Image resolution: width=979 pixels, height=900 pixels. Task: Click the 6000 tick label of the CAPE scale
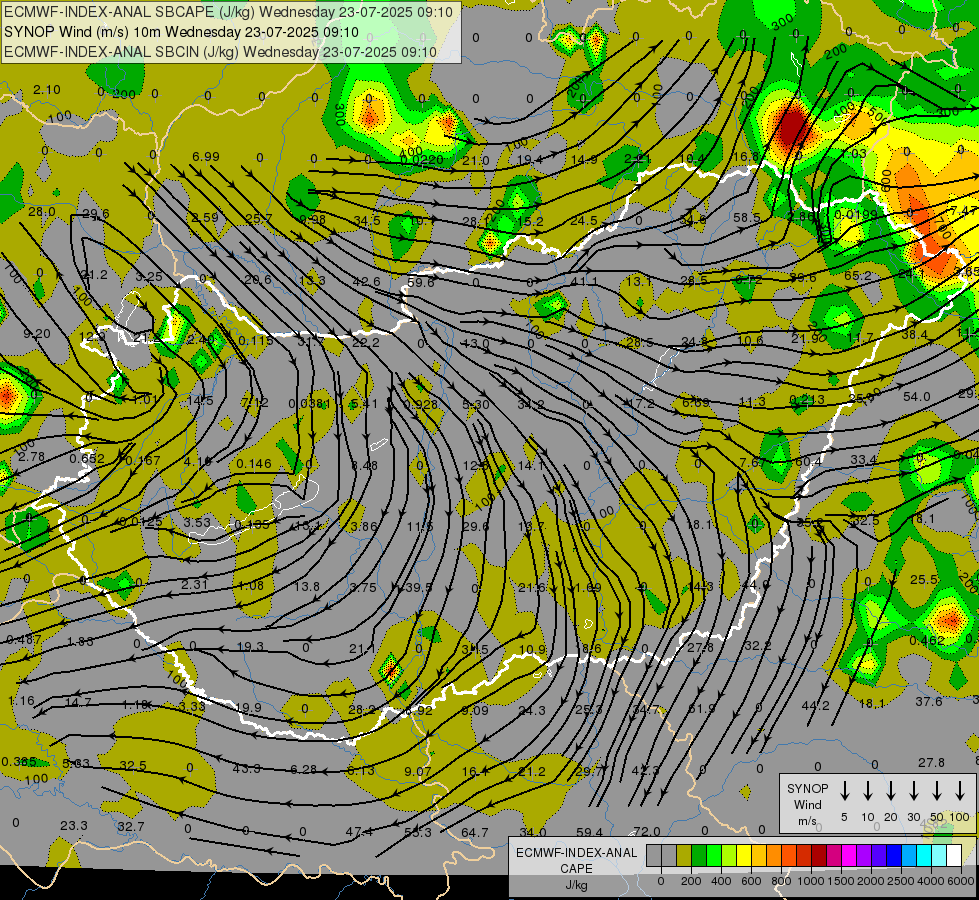(960, 881)
